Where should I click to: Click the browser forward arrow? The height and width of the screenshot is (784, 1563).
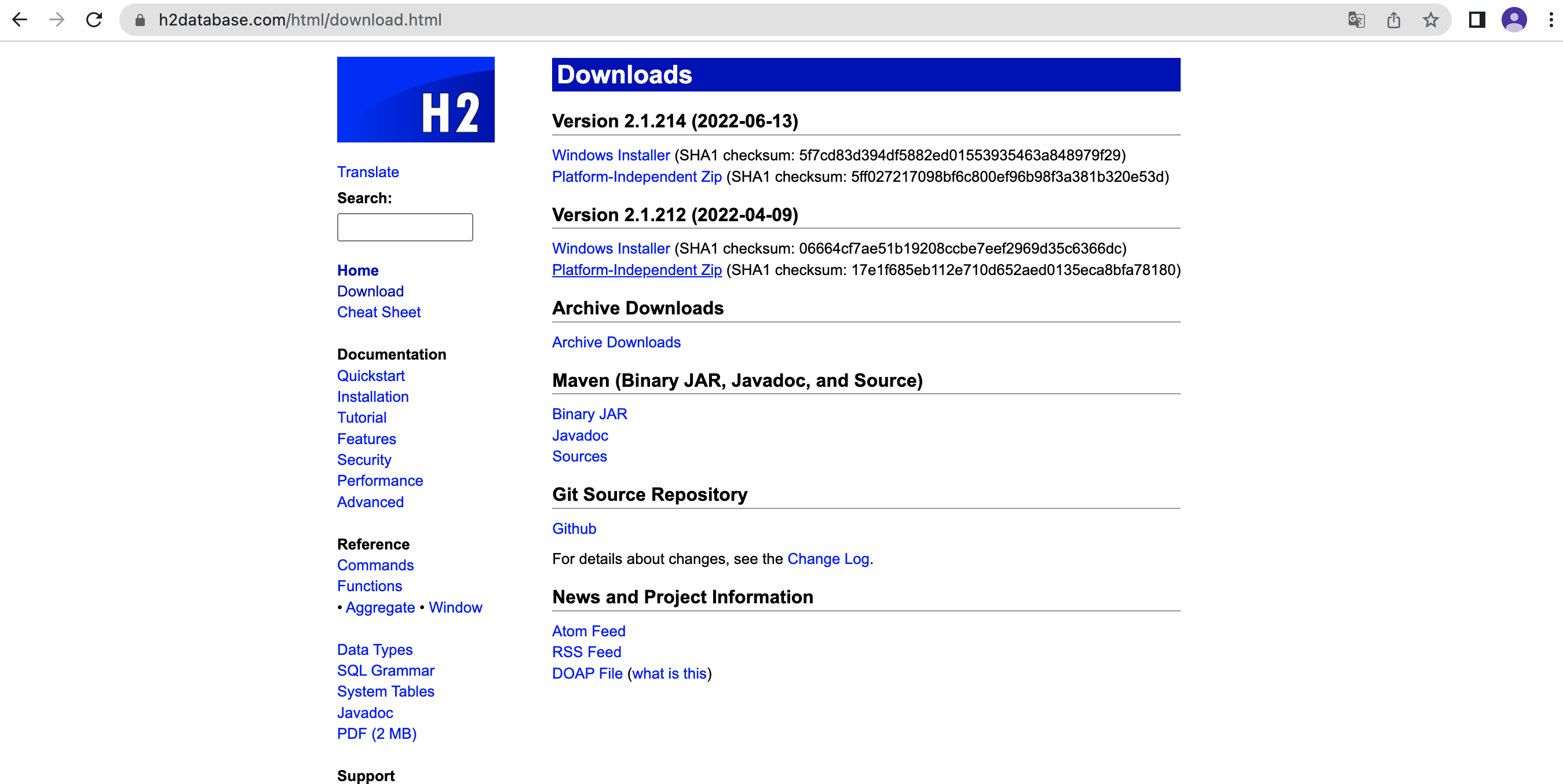pos(57,20)
